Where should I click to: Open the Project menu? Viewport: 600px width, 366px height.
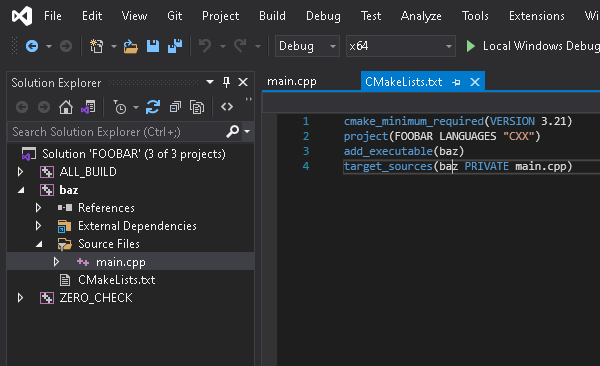[x=220, y=16]
